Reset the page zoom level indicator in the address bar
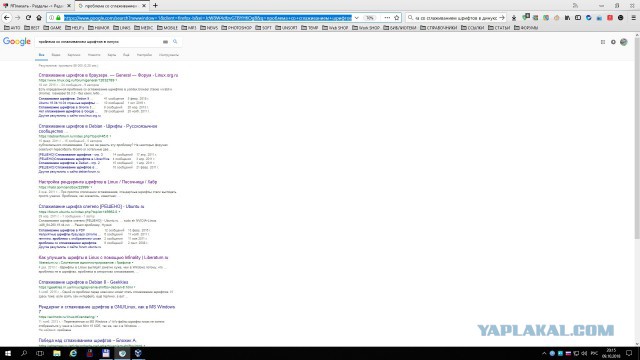Viewport: 640px width, 360px height. click(370, 18)
